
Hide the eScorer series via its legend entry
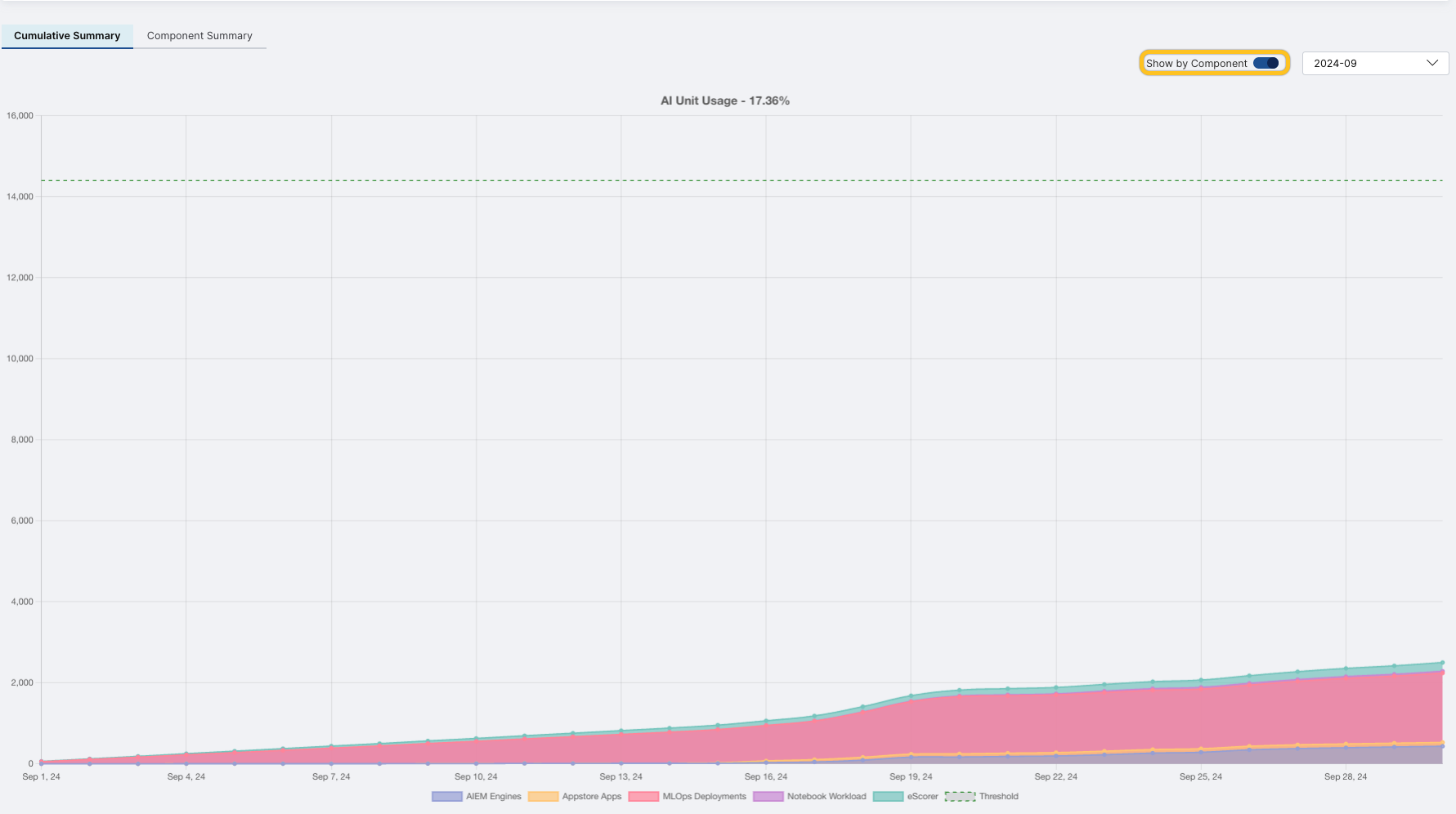tap(921, 796)
